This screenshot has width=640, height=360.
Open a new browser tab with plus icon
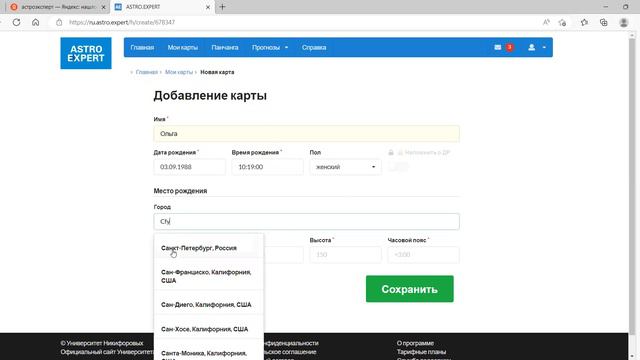pos(222,7)
